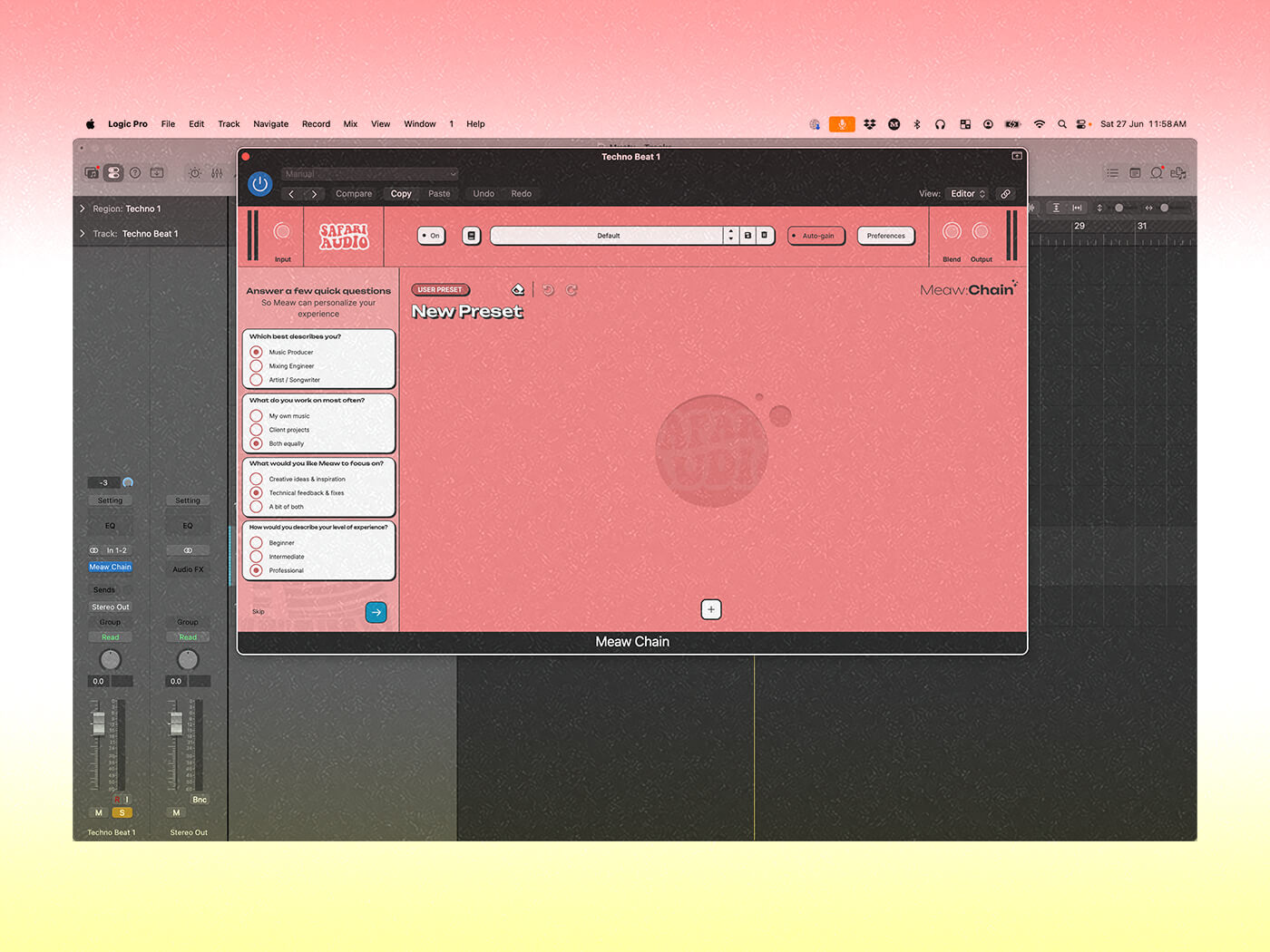Select A bit of both option
Viewport: 1270px width, 952px height.
coord(257,507)
